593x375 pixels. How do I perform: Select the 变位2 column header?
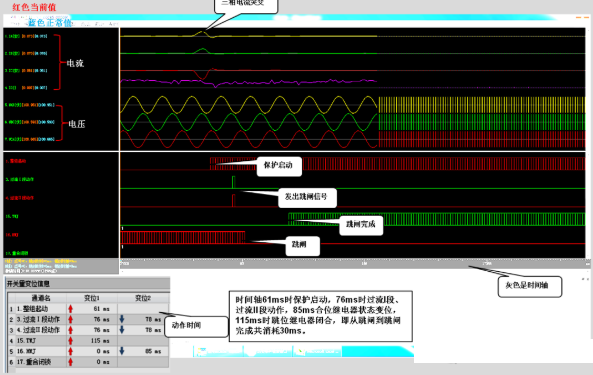[143, 298]
